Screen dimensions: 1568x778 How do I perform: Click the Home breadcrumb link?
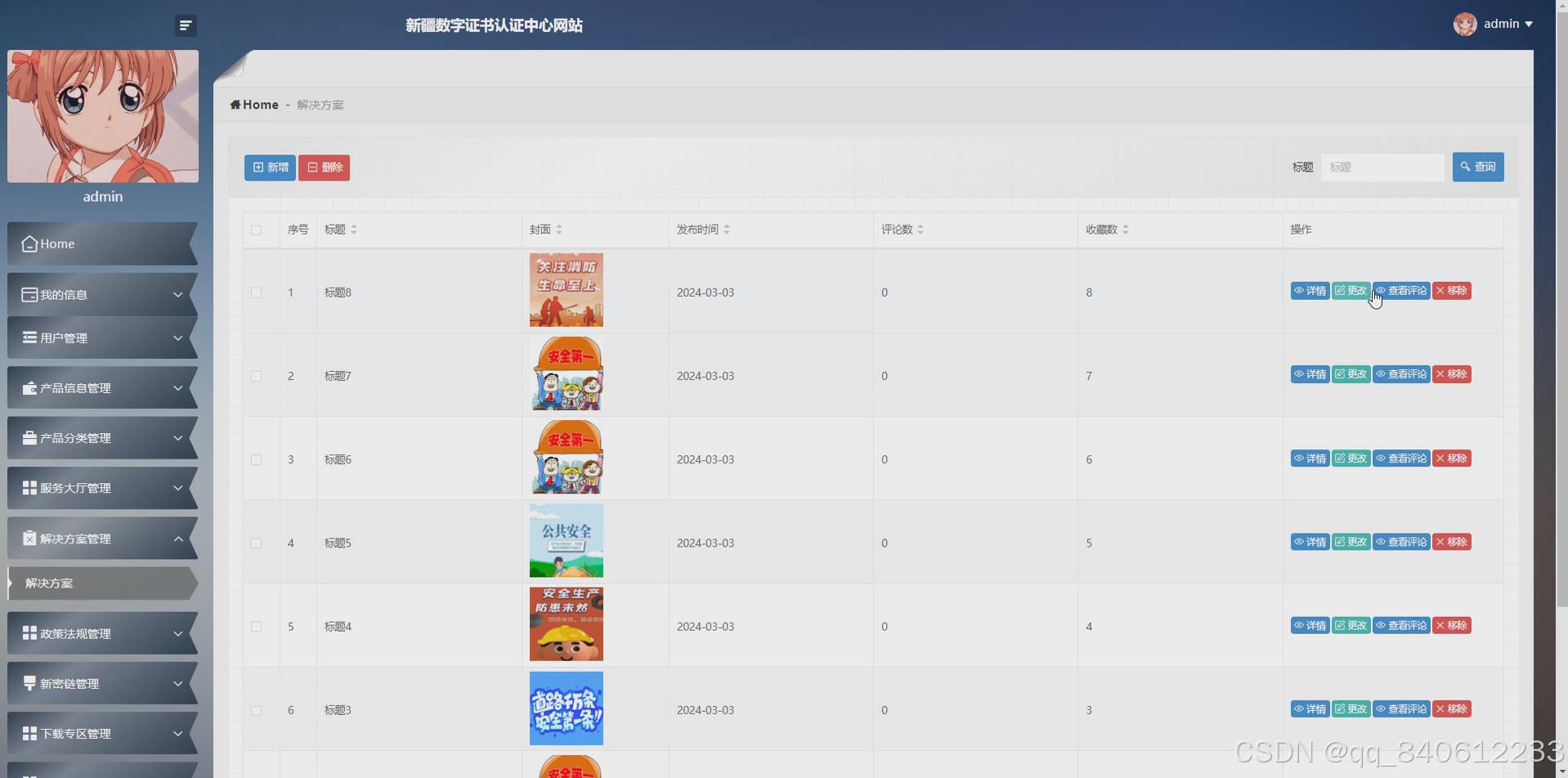point(260,105)
